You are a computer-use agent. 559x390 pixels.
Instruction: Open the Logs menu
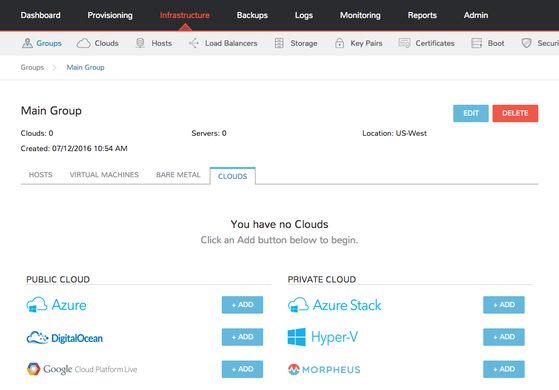click(304, 15)
